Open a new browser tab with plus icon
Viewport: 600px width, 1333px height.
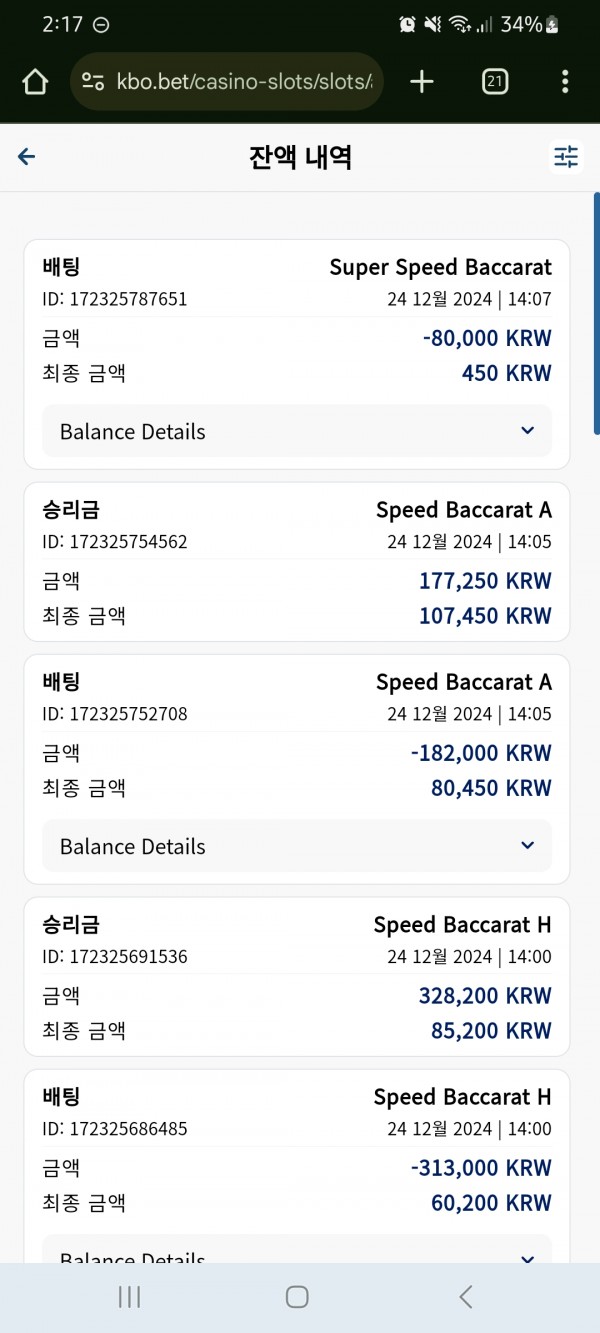(x=422, y=82)
